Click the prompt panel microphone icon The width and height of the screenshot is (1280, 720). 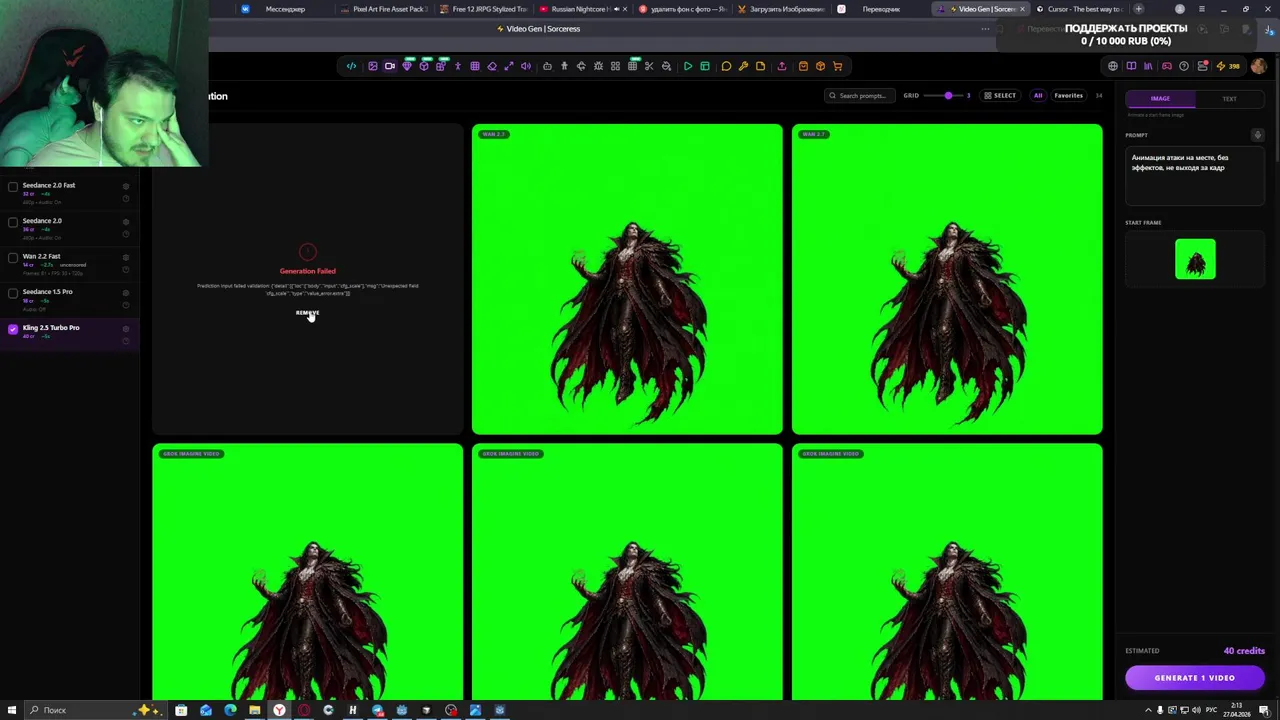(1258, 135)
